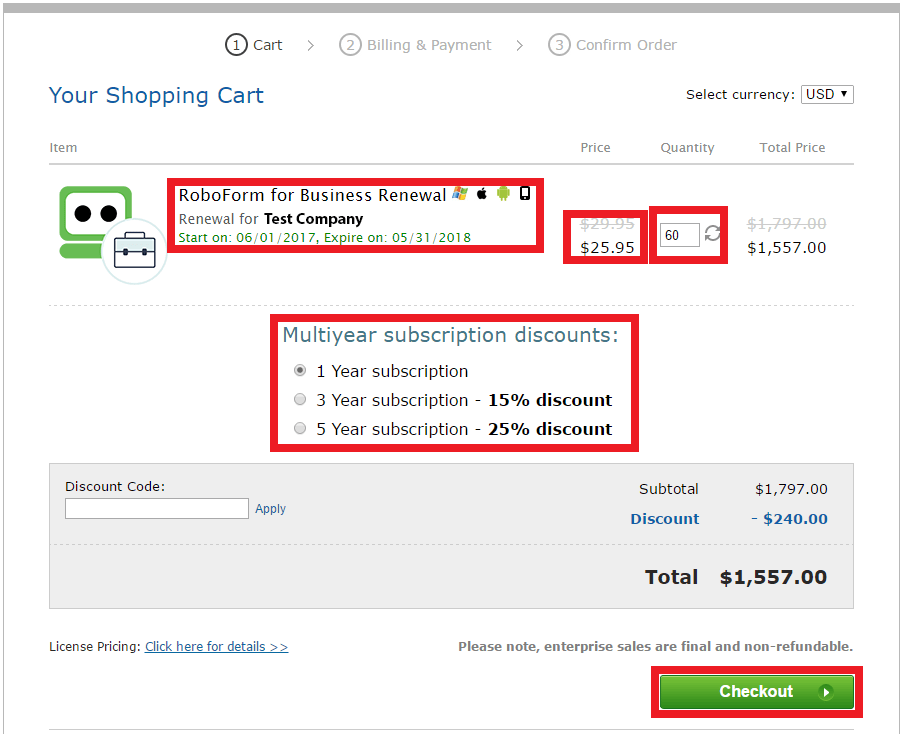
Task: Select the 1 Year subscription option
Action: (x=299, y=370)
